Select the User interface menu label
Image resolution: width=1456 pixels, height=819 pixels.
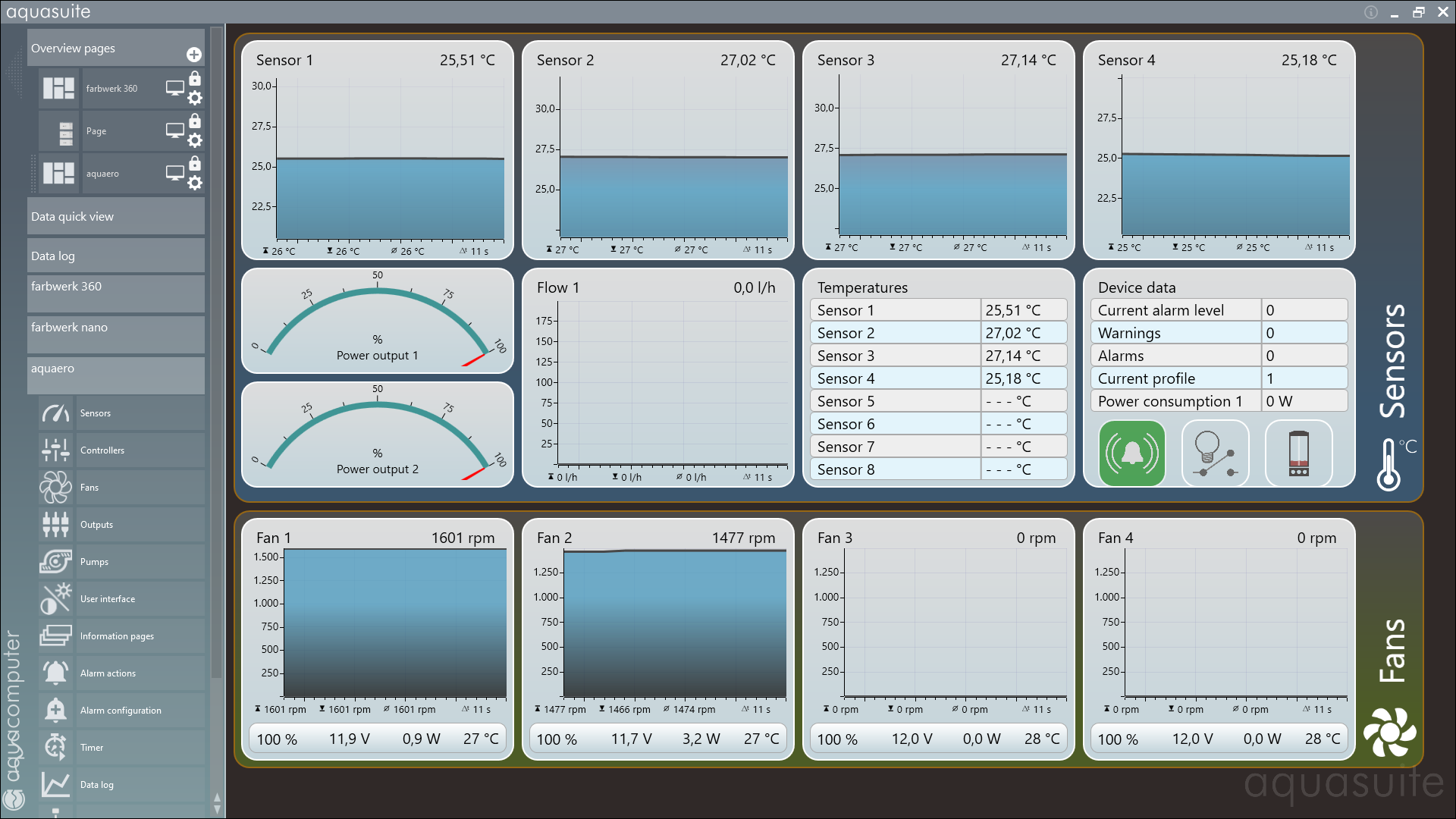[x=108, y=599]
